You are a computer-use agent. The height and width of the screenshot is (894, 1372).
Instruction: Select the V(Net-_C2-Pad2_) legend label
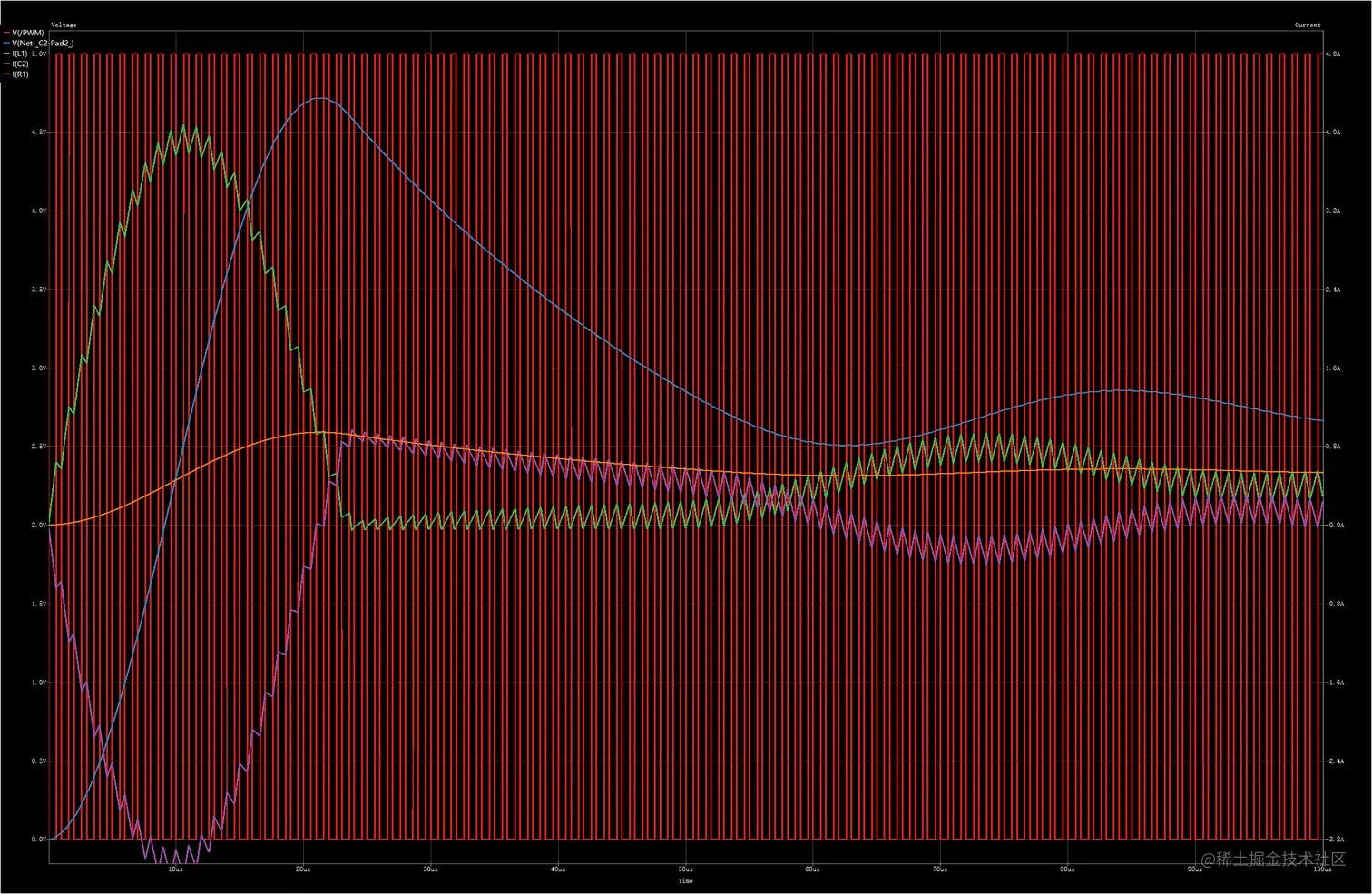click(x=41, y=43)
